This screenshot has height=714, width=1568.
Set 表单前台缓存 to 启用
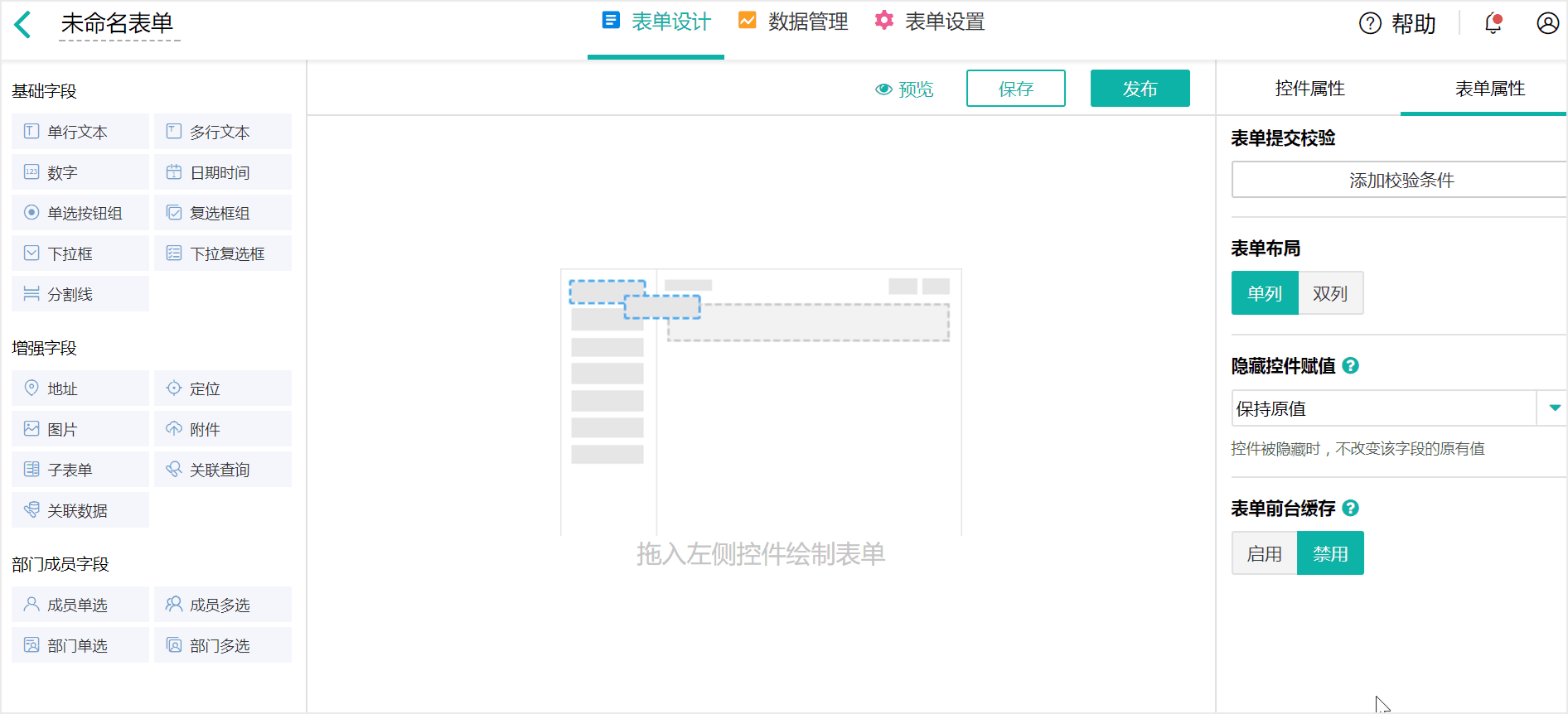pyautogui.click(x=1265, y=553)
